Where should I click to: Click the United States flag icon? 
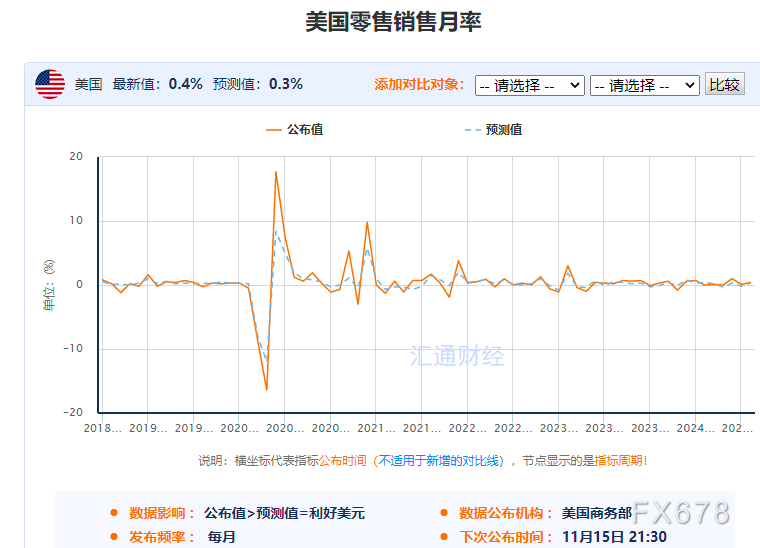[50, 85]
